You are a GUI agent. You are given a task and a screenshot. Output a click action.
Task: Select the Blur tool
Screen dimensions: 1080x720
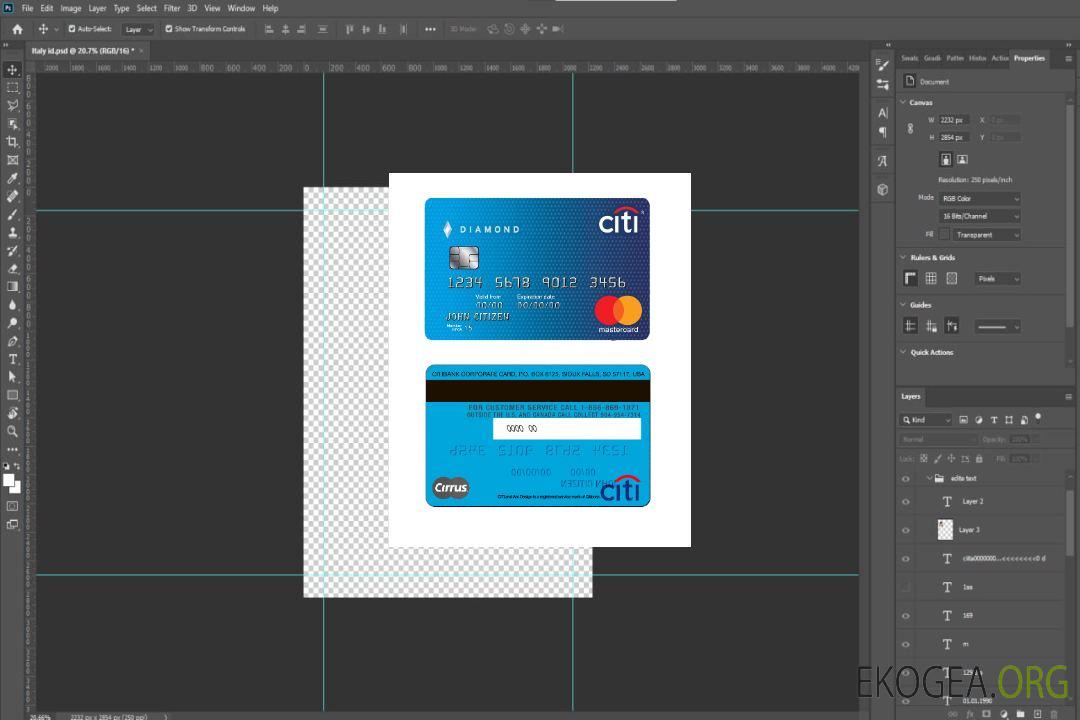(12, 305)
